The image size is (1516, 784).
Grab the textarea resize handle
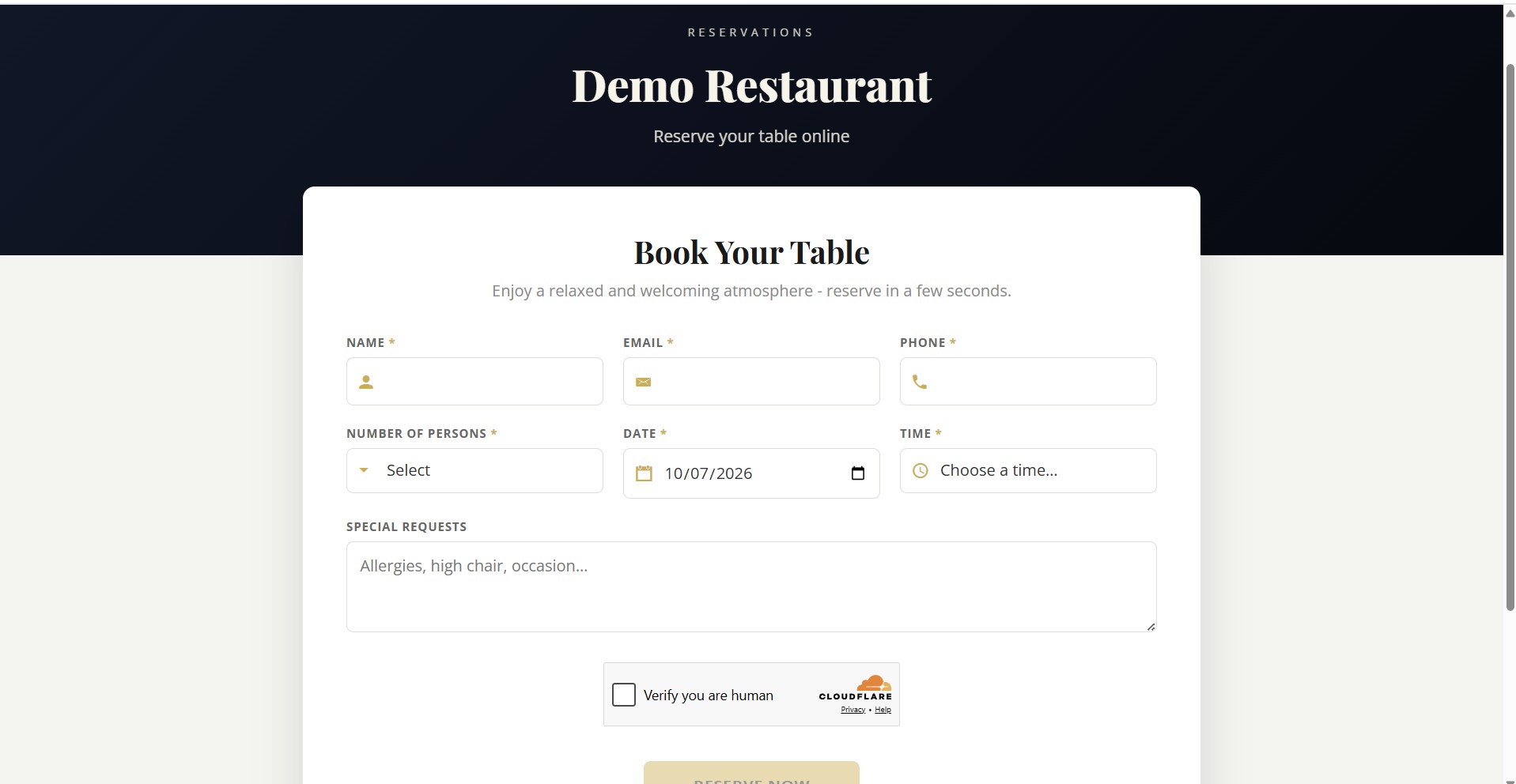tap(1151, 627)
